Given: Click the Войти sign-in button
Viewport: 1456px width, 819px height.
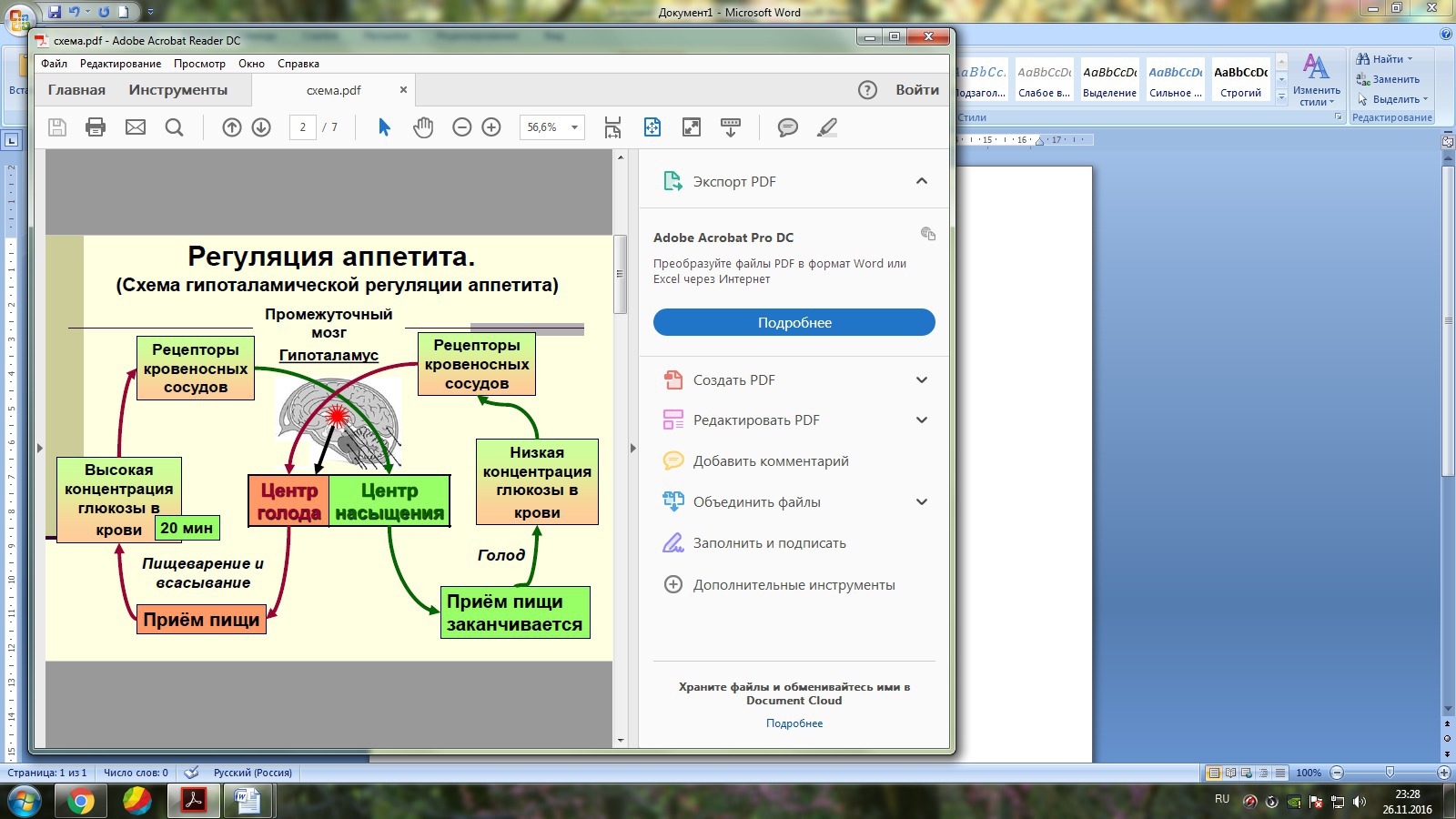Looking at the screenshot, I should [x=916, y=90].
